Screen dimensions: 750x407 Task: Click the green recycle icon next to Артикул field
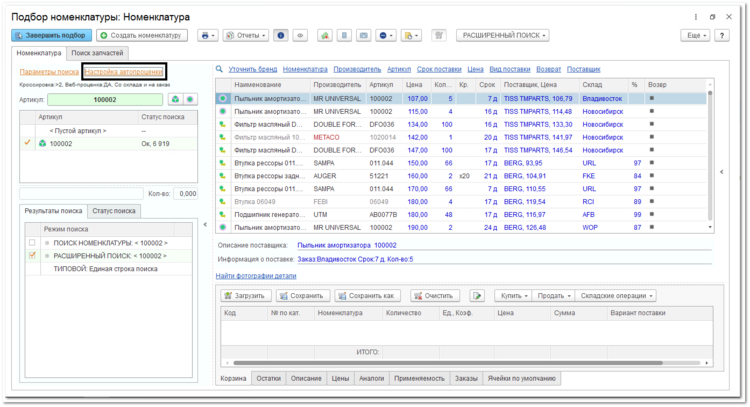click(x=176, y=99)
